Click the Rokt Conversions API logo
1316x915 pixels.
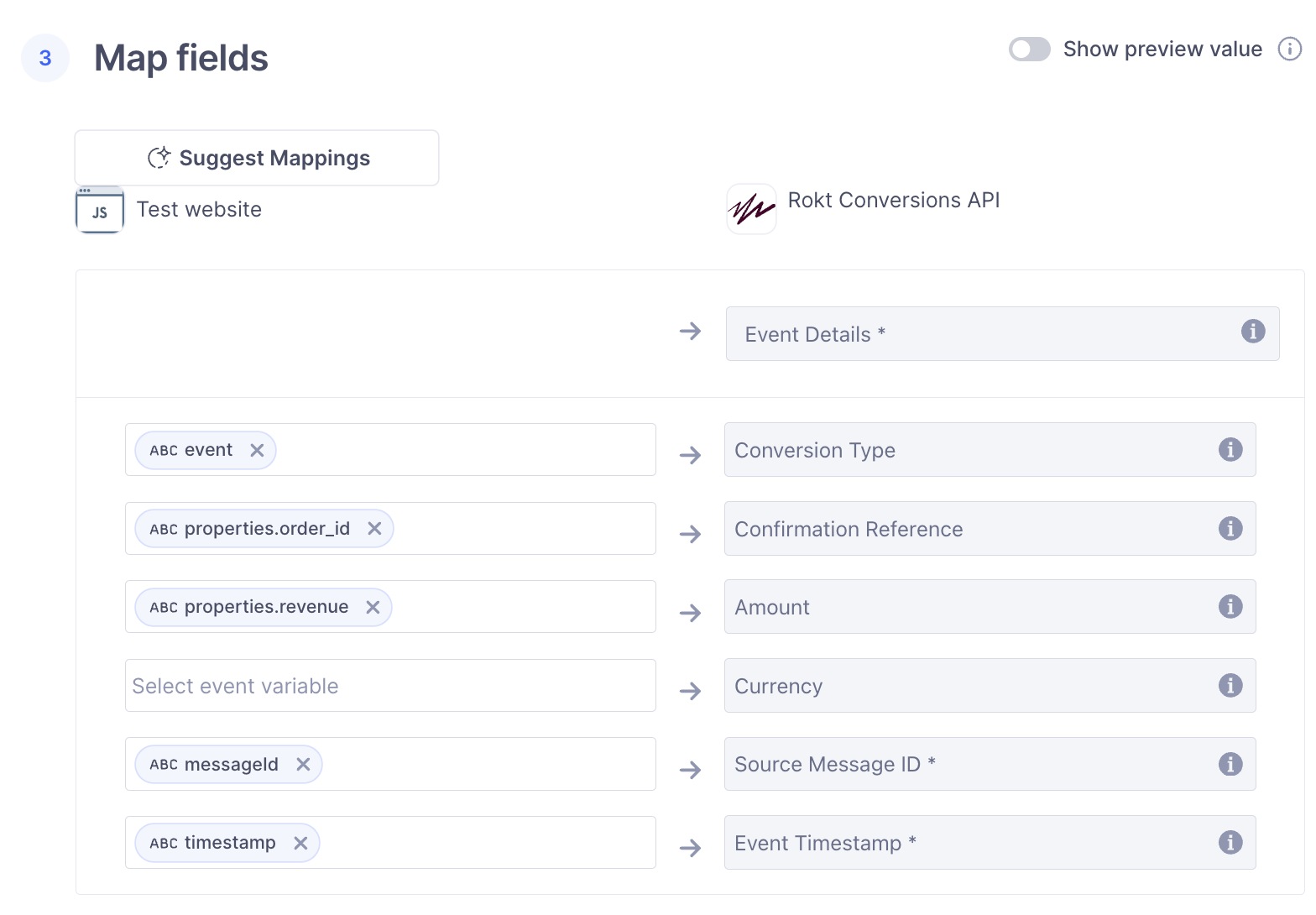[751, 209]
